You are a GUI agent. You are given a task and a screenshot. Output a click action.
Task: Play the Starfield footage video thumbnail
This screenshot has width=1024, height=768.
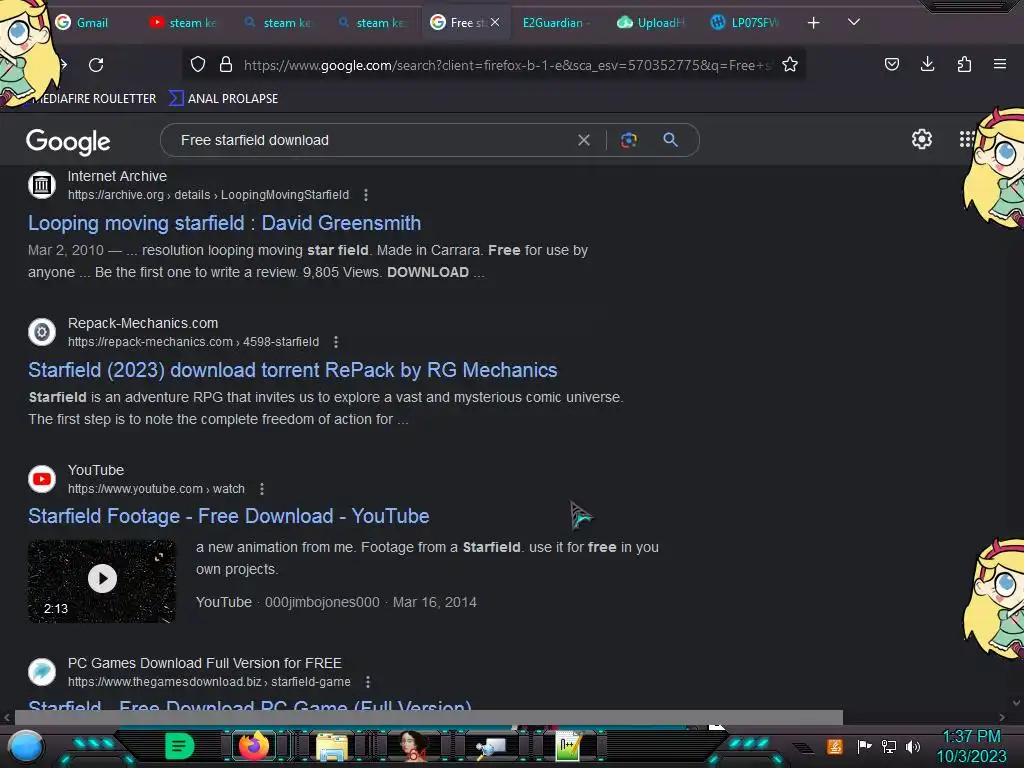point(102,581)
